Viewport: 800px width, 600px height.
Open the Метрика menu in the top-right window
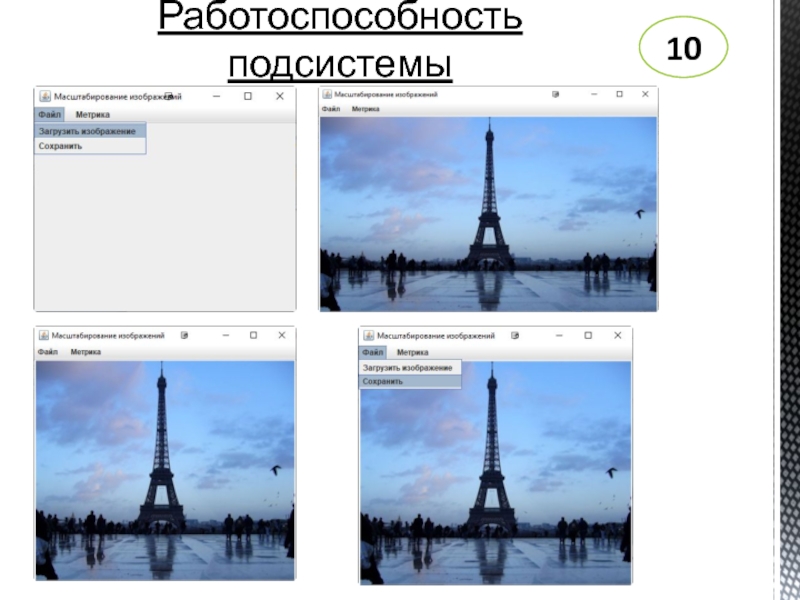pyautogui.click(x=365, y=108)
